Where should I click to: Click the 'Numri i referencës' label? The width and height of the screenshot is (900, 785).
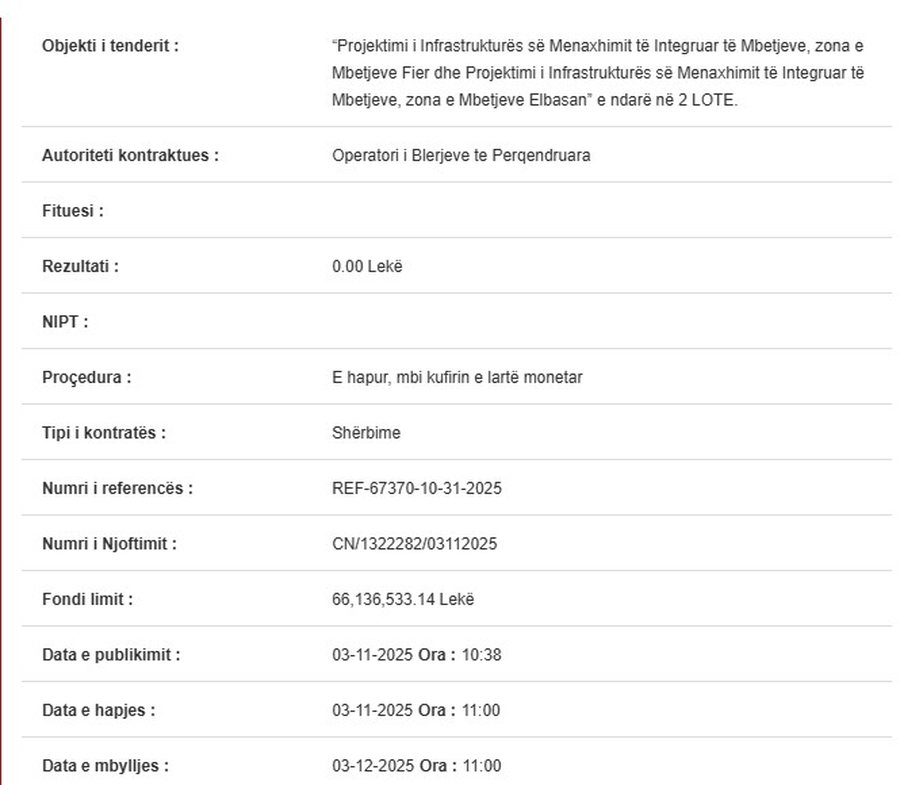click(117, 489)
